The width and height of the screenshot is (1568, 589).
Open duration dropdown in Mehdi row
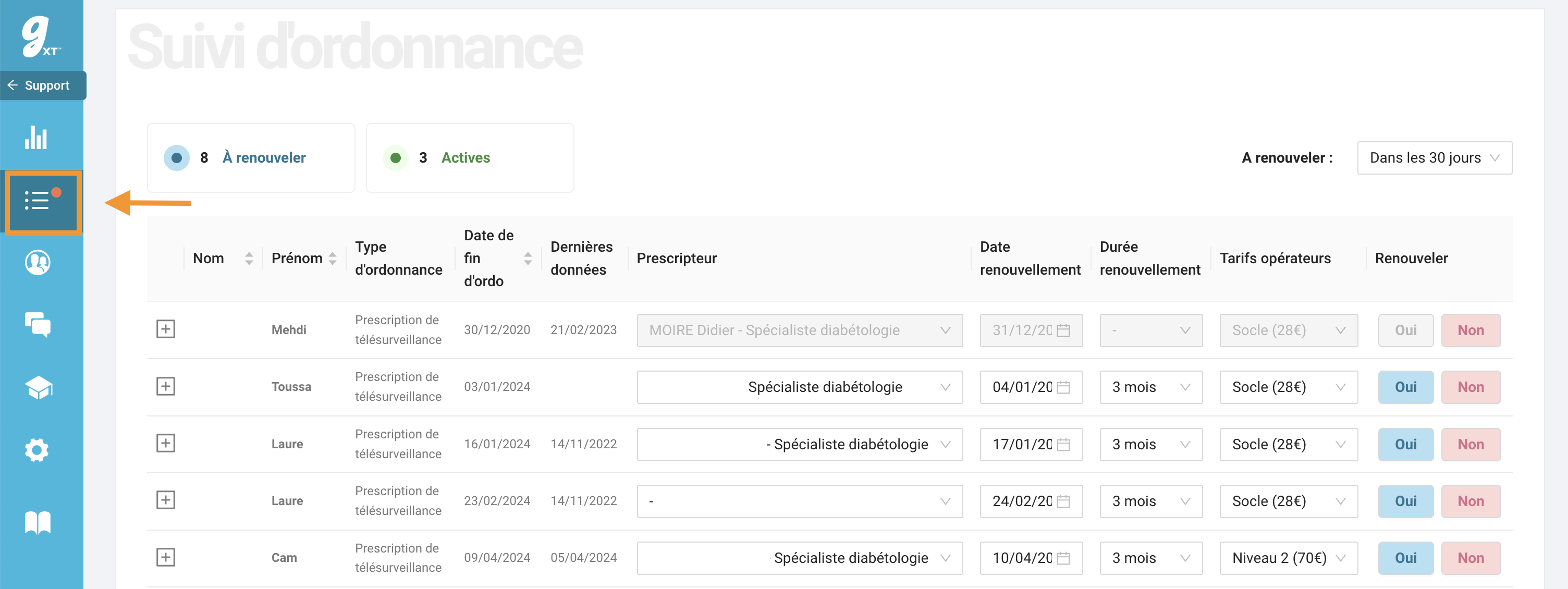[1151, 330]
